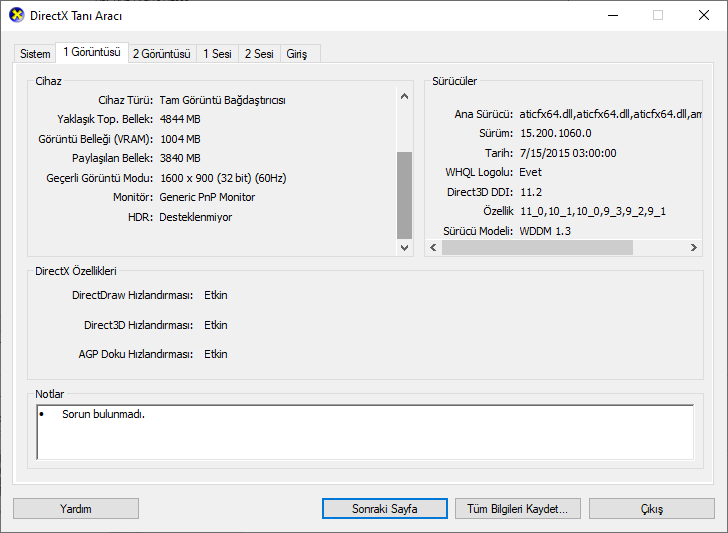Viewport: 728px width, 533px height.
Task: Click the Cihaz panel scroll up arrow
Action: coord(404,96)
